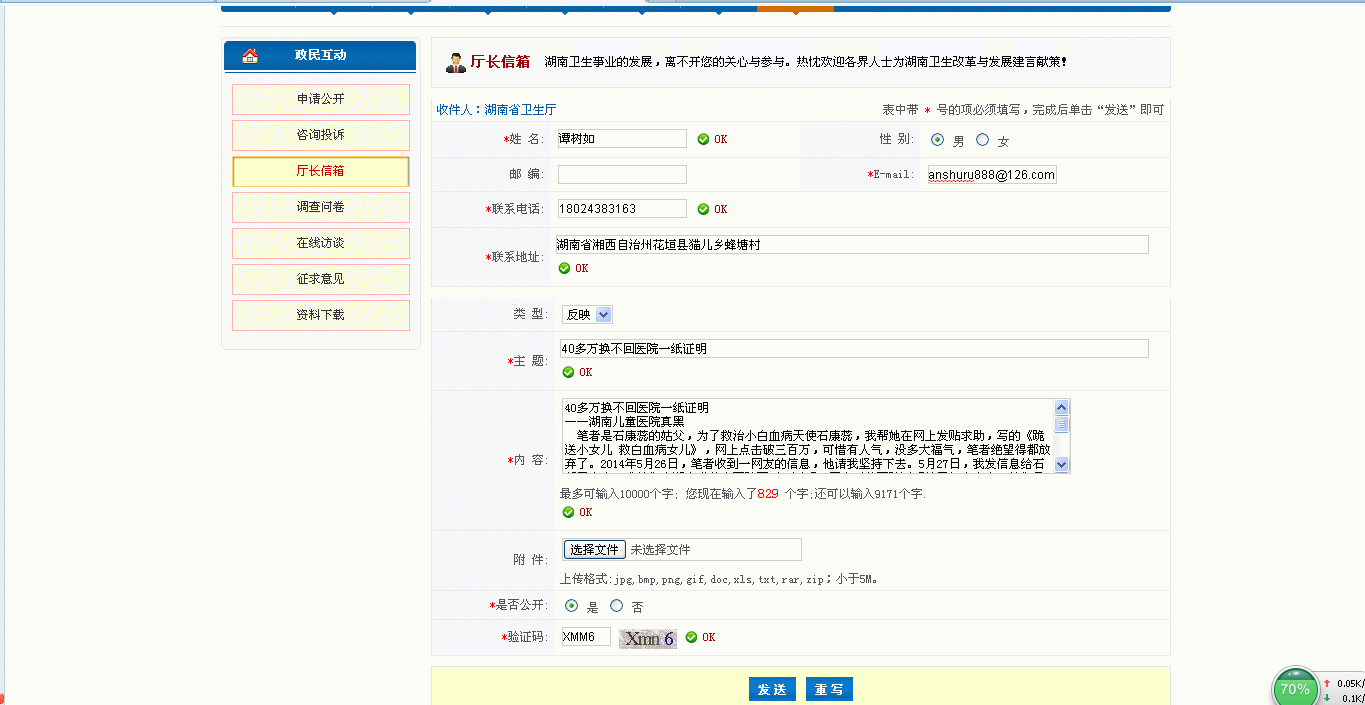Click the green OK check under 主题
This screenshot has width=1365, height=705.
tap(568, 372)
